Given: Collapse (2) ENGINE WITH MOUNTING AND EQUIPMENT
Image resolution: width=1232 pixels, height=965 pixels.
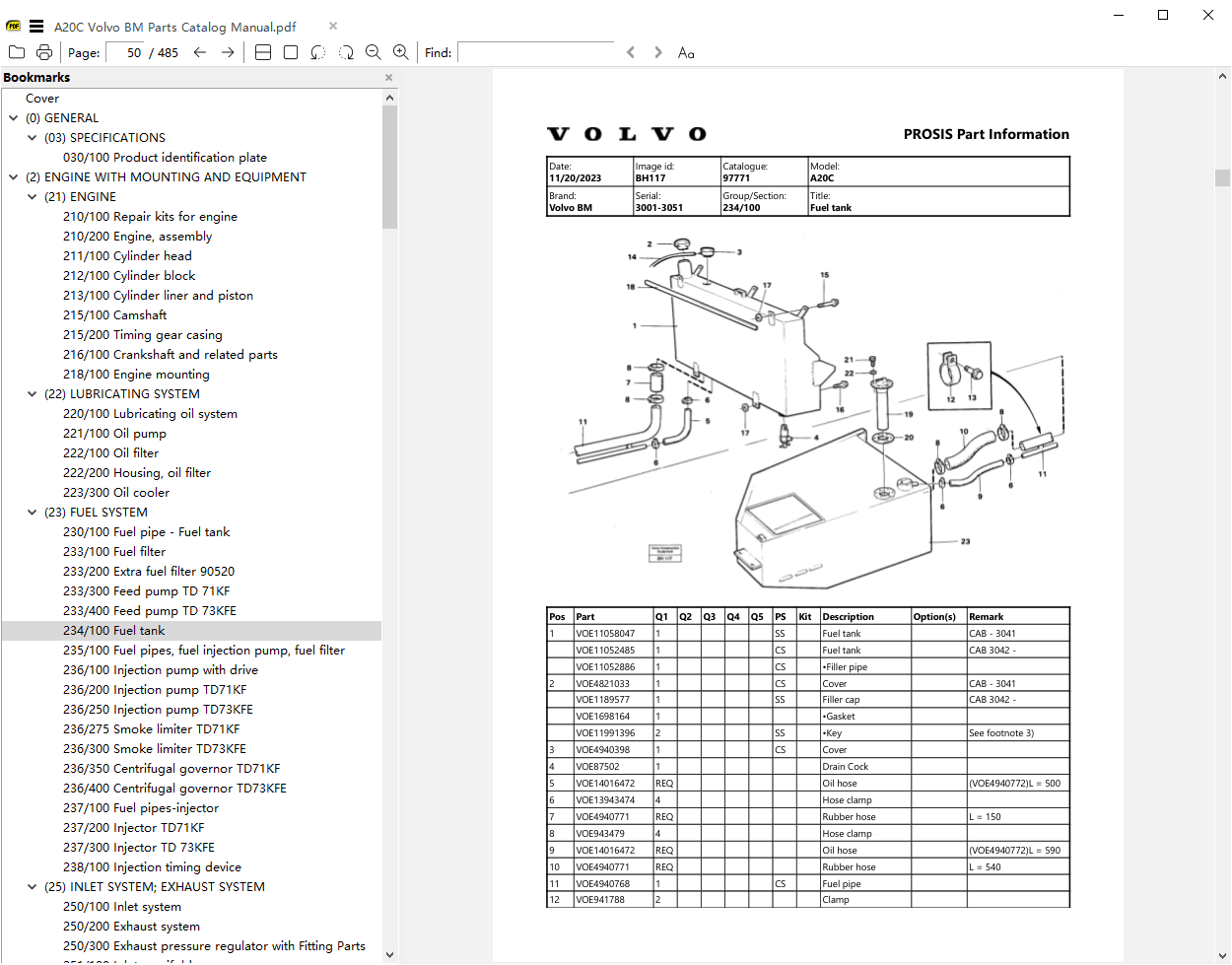Looking at the screenshot, I should [13, 176].
